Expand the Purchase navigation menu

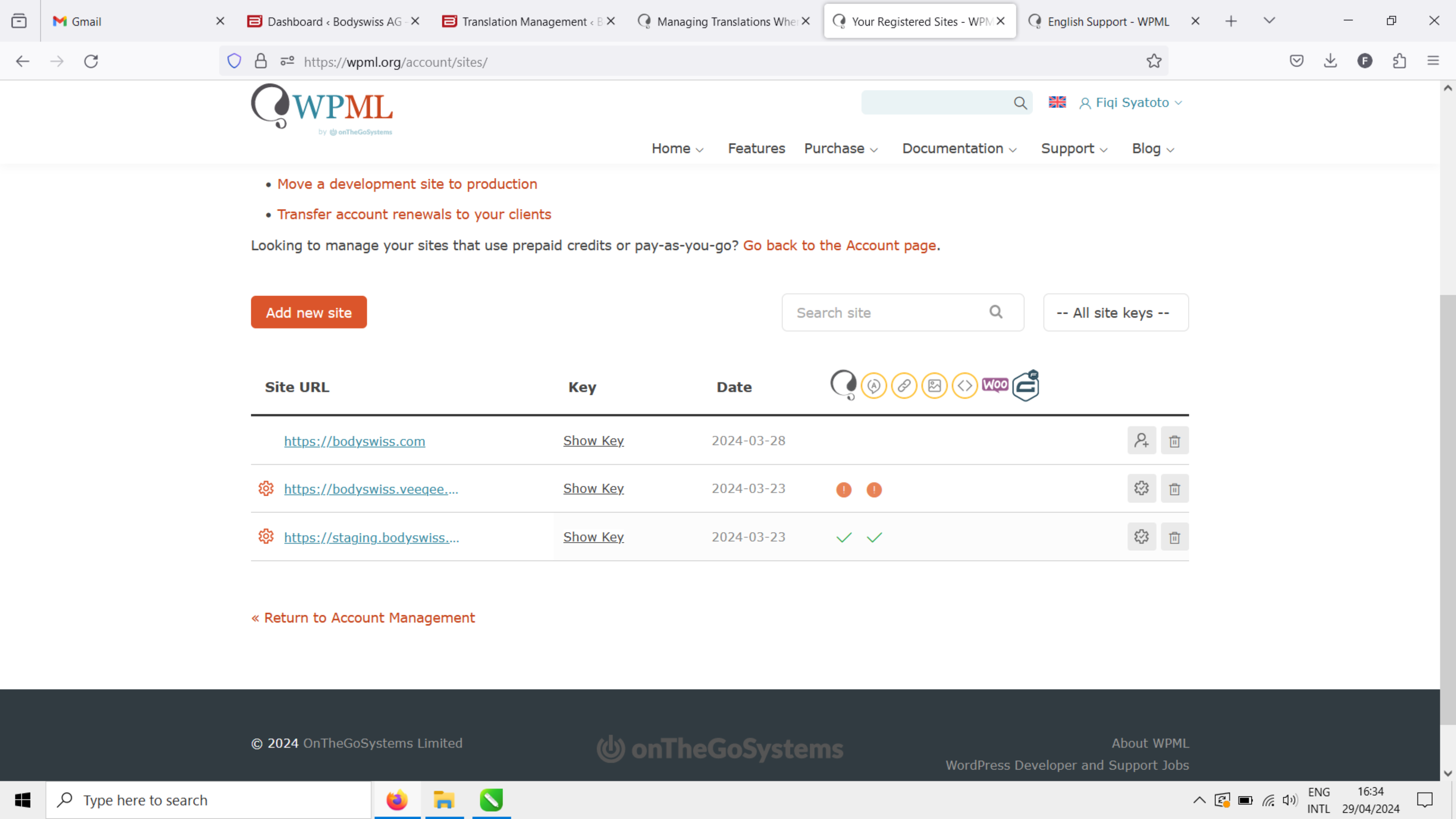pos(840,149)
